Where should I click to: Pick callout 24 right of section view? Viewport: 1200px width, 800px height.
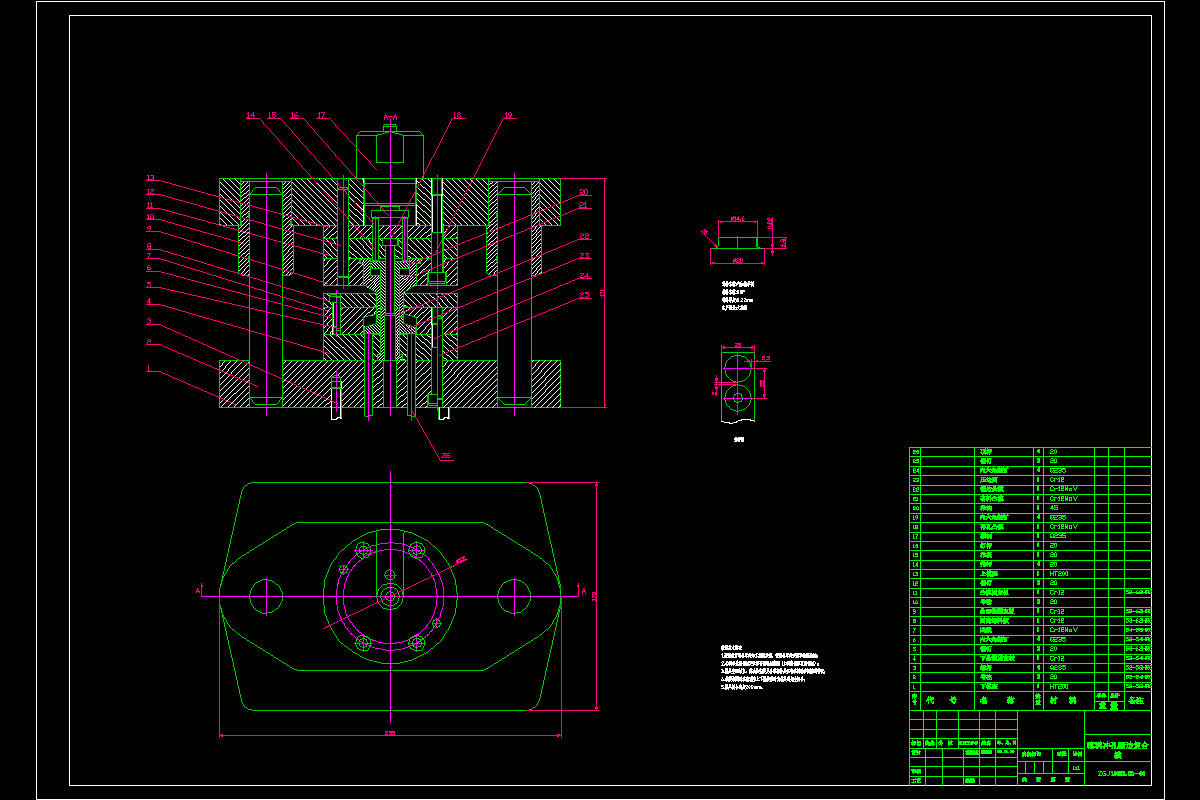pos(584,276)
